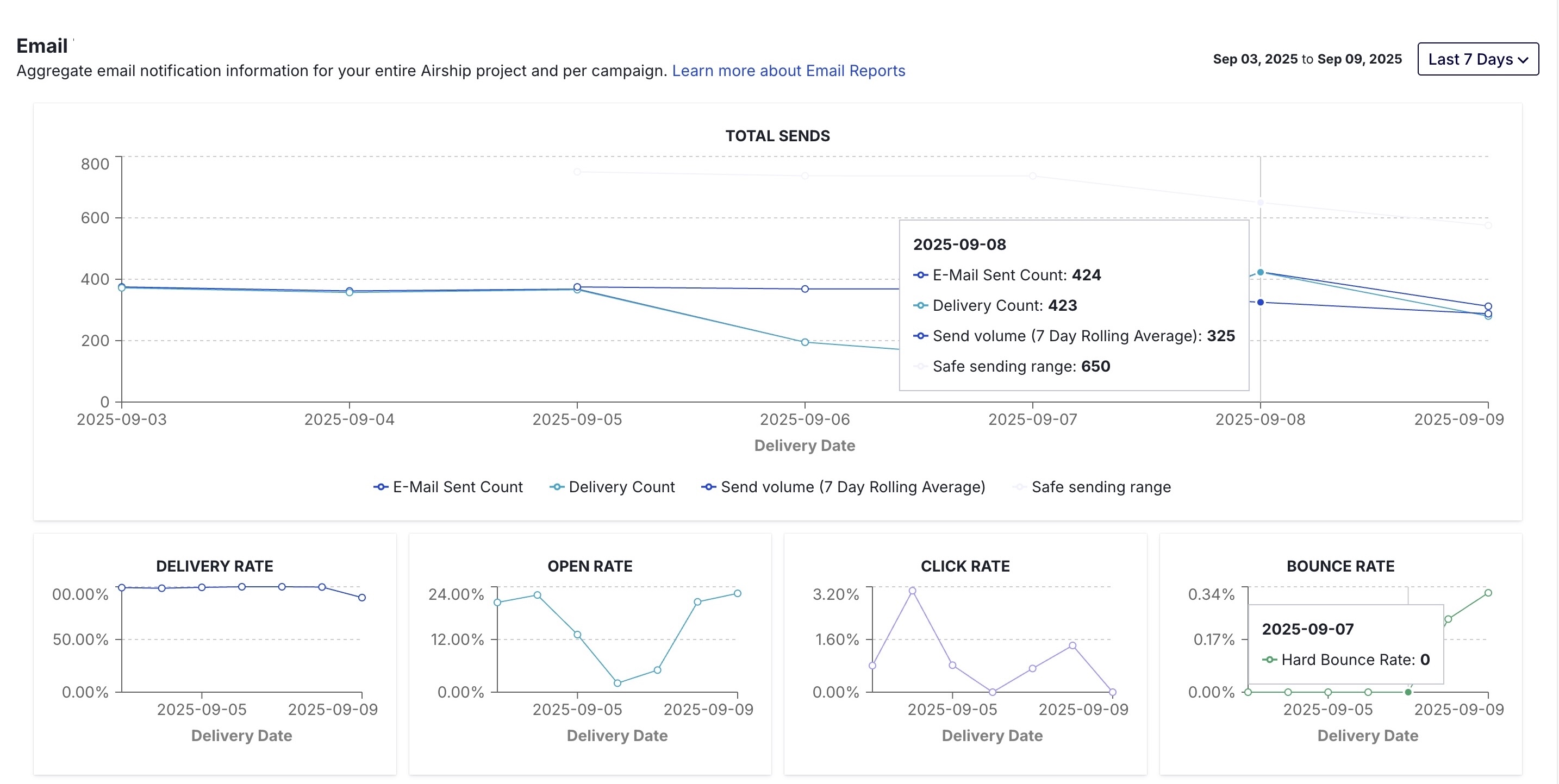Viewport: 1559px width, 784px height.
Task: Click the Send volume legend marker icon
Action: 709,487
